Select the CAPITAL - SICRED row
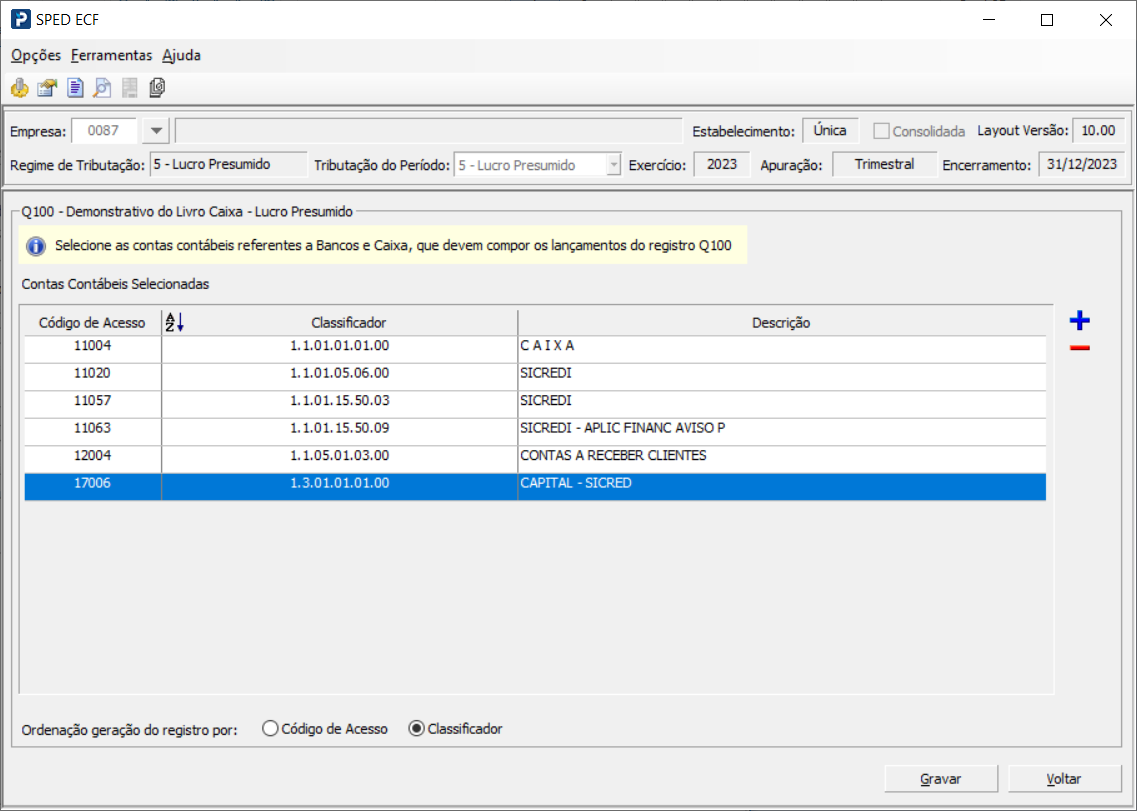This screenshot has height=811, width=1137. click(535, 487)
